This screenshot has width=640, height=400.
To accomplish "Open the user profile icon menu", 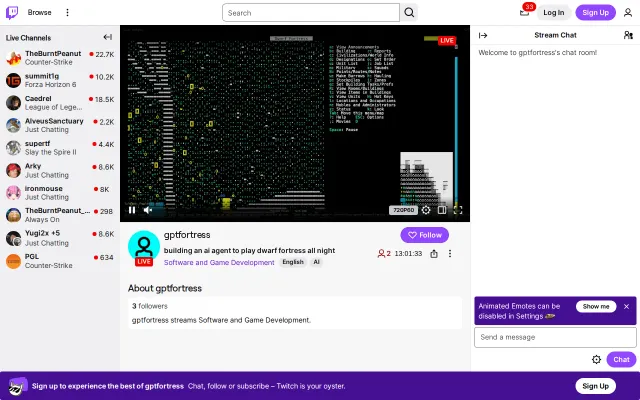I will point(628,13).
